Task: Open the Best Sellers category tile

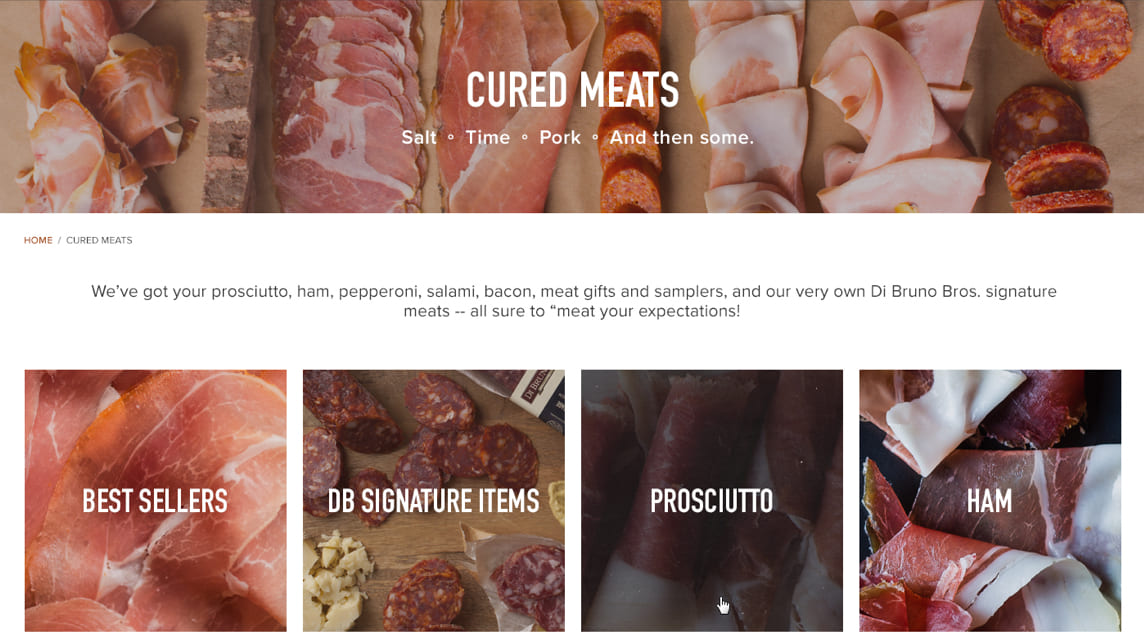Action: pos(155,501)
